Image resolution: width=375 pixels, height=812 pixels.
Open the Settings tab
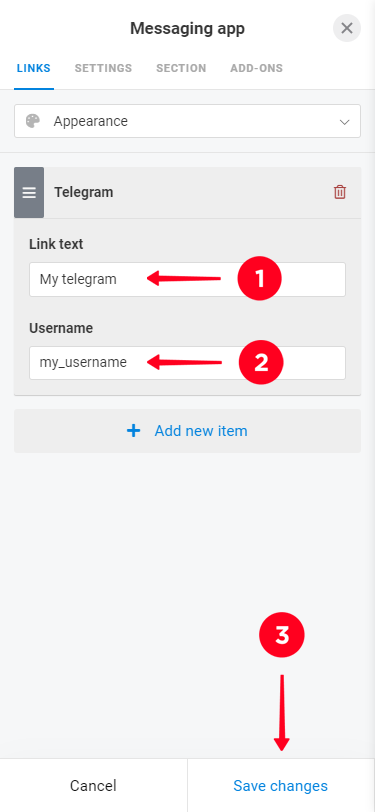(103, 68)
